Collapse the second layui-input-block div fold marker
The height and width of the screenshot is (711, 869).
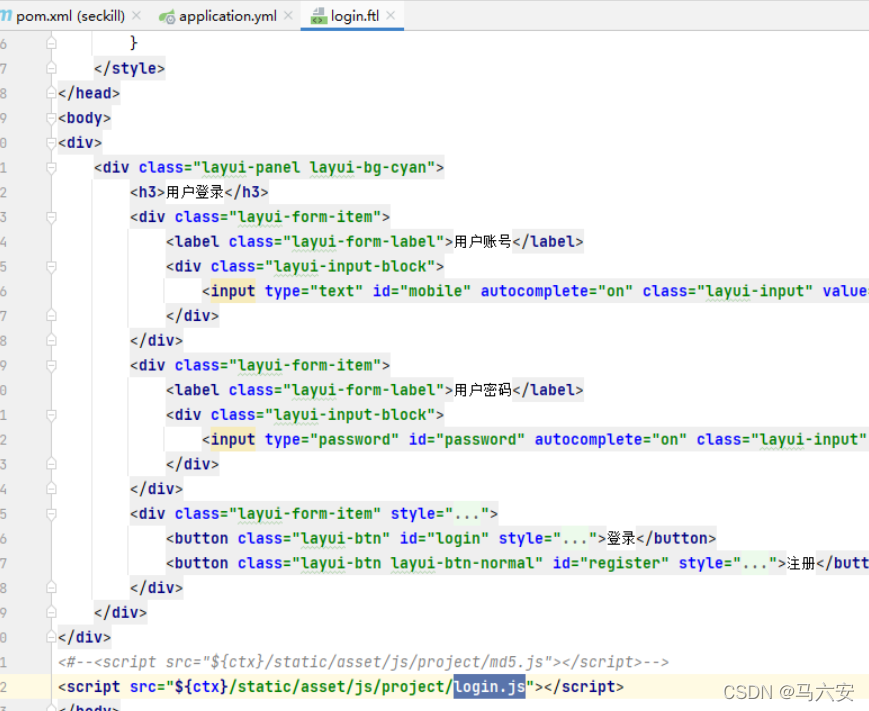pyautogui.click(x=52, y=415)
